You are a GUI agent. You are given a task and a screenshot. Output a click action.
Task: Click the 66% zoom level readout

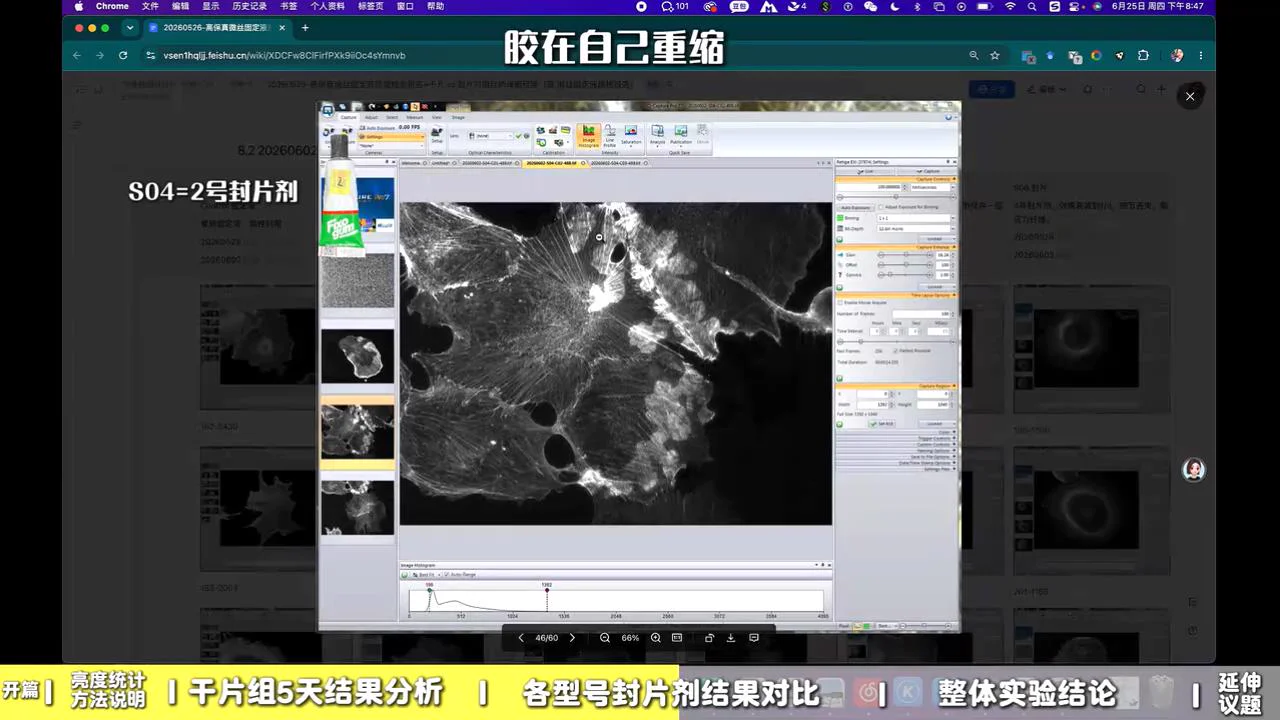pyautogui.click(x=630, y=638)
